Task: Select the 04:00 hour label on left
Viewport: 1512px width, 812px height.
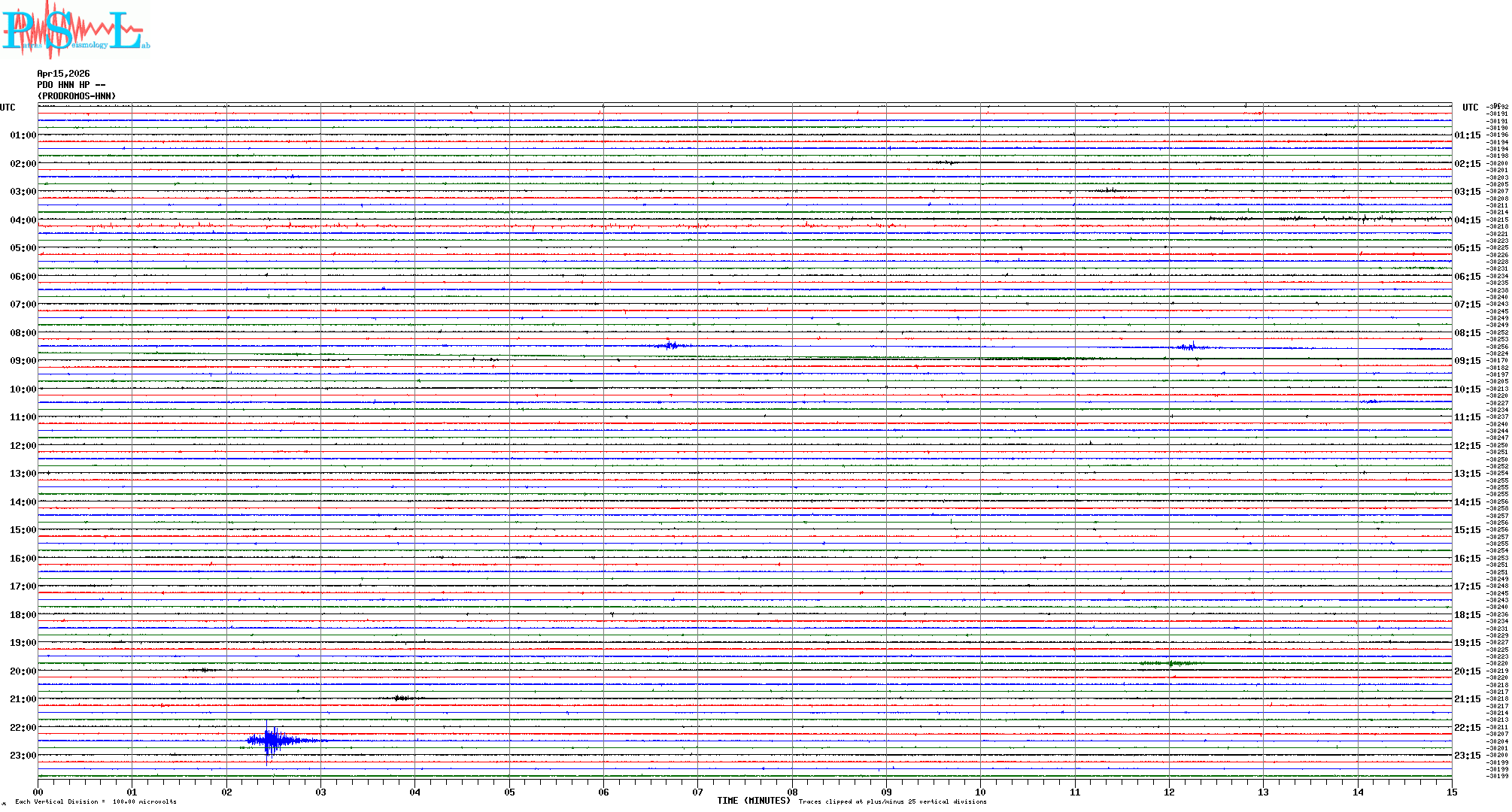Action: (x=23, y=220)
